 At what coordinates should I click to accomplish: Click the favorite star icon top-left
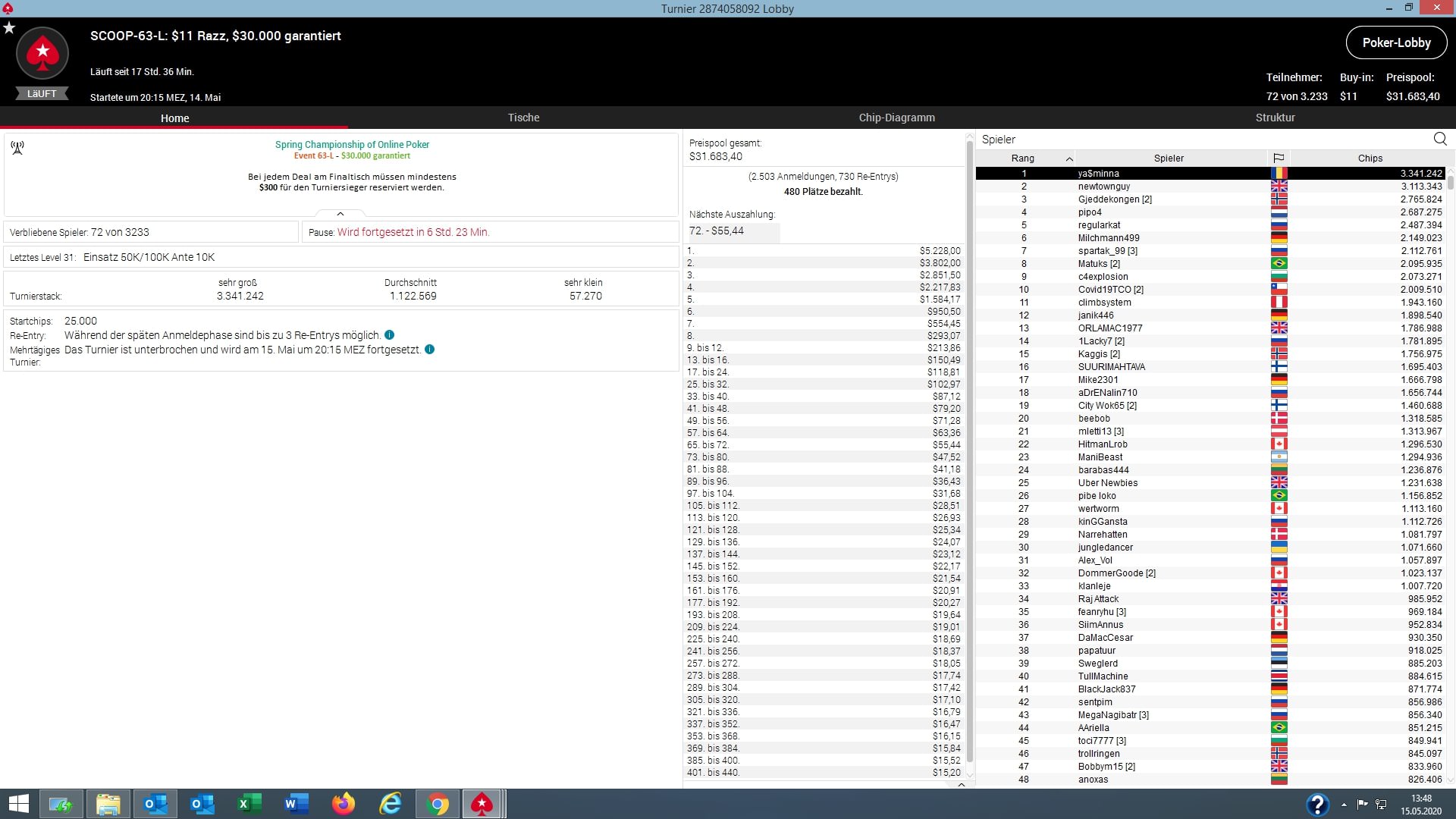[x=9, y=28]
